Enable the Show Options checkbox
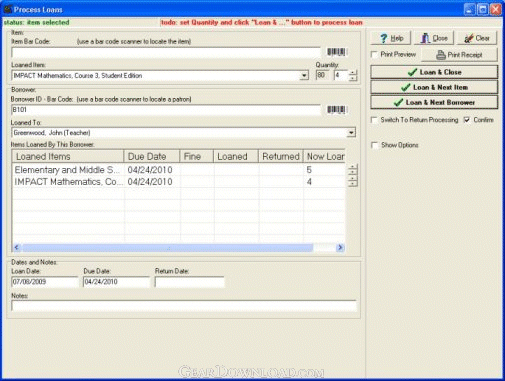The image size is (505, 381). click(374, 145)
